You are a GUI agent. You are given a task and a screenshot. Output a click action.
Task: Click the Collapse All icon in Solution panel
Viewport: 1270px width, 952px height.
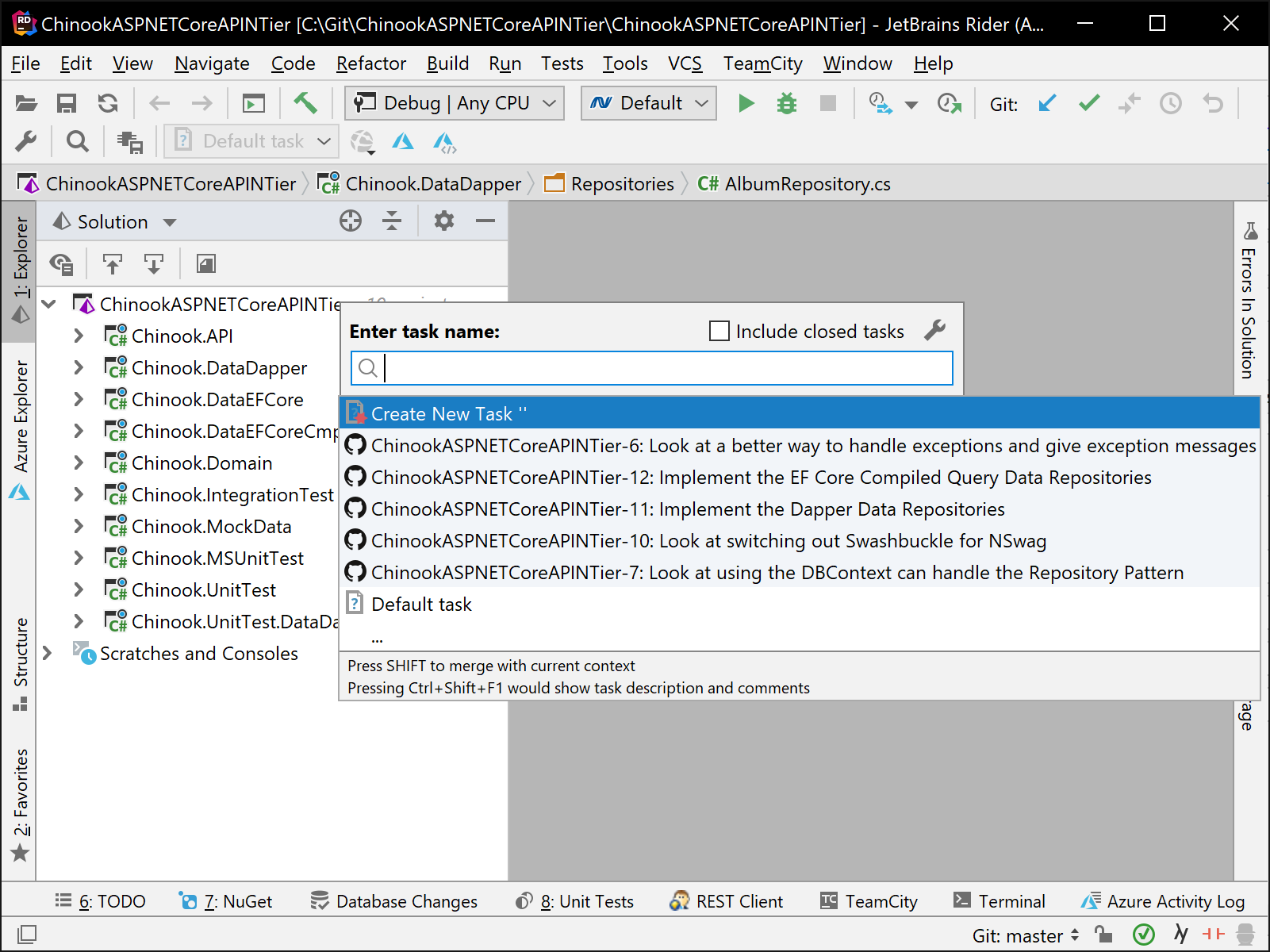click(x=392, y=221)
